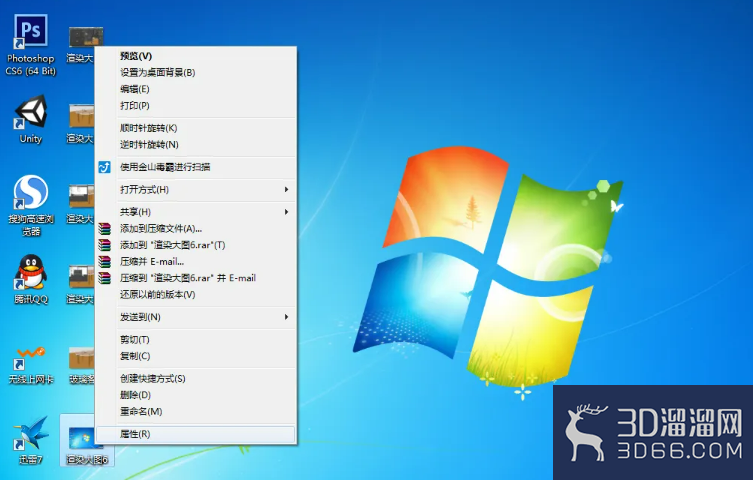
Task: Choose 剪切(T) from the context menu
Action: (196, 339)
